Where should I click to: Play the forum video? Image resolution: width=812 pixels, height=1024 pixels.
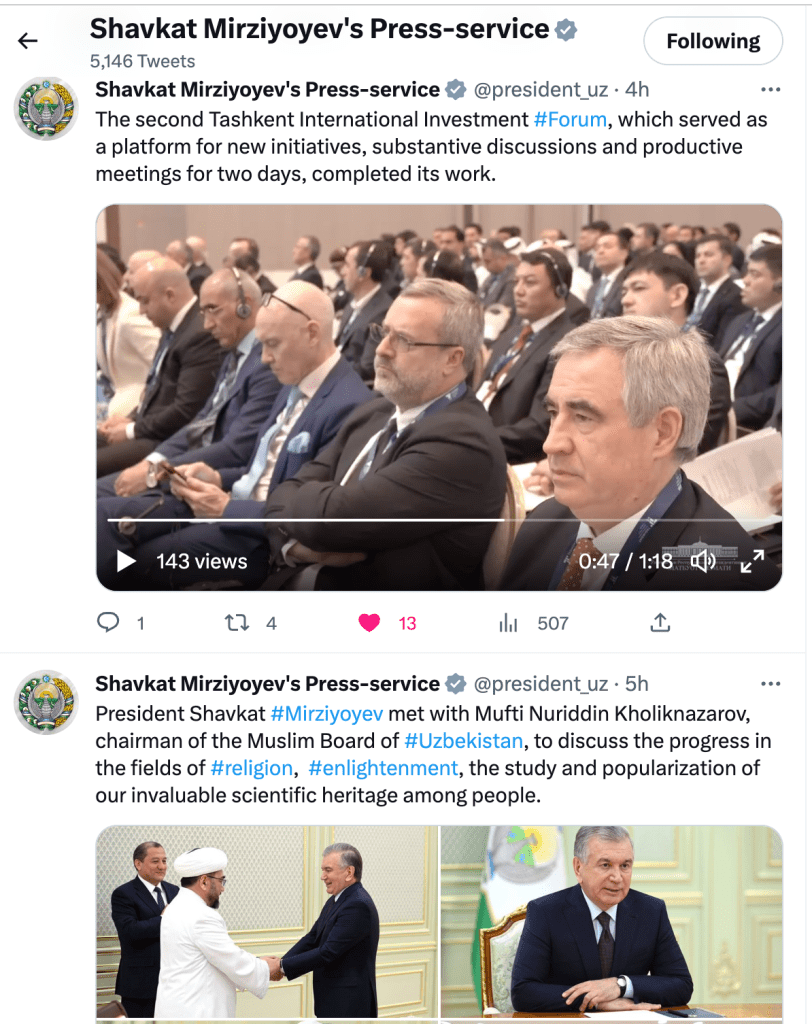[x=125, y=561]
